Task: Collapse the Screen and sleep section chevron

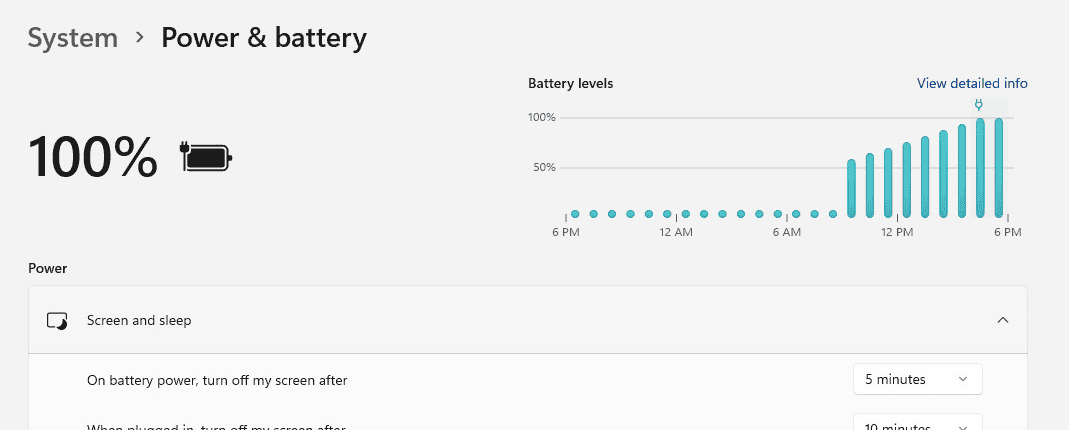Action: 1003,320
